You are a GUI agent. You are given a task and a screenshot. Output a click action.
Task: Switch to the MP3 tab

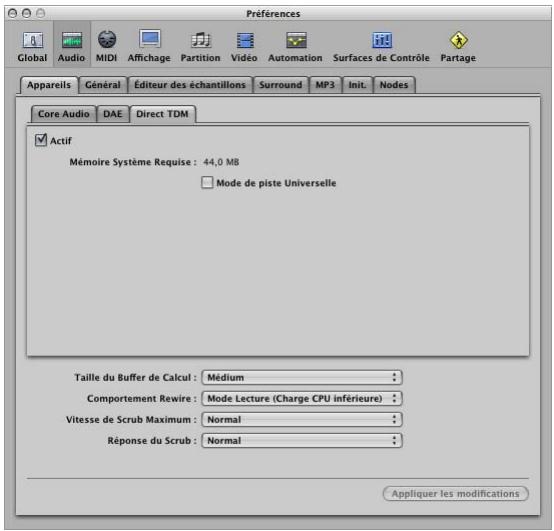point(325,85)
